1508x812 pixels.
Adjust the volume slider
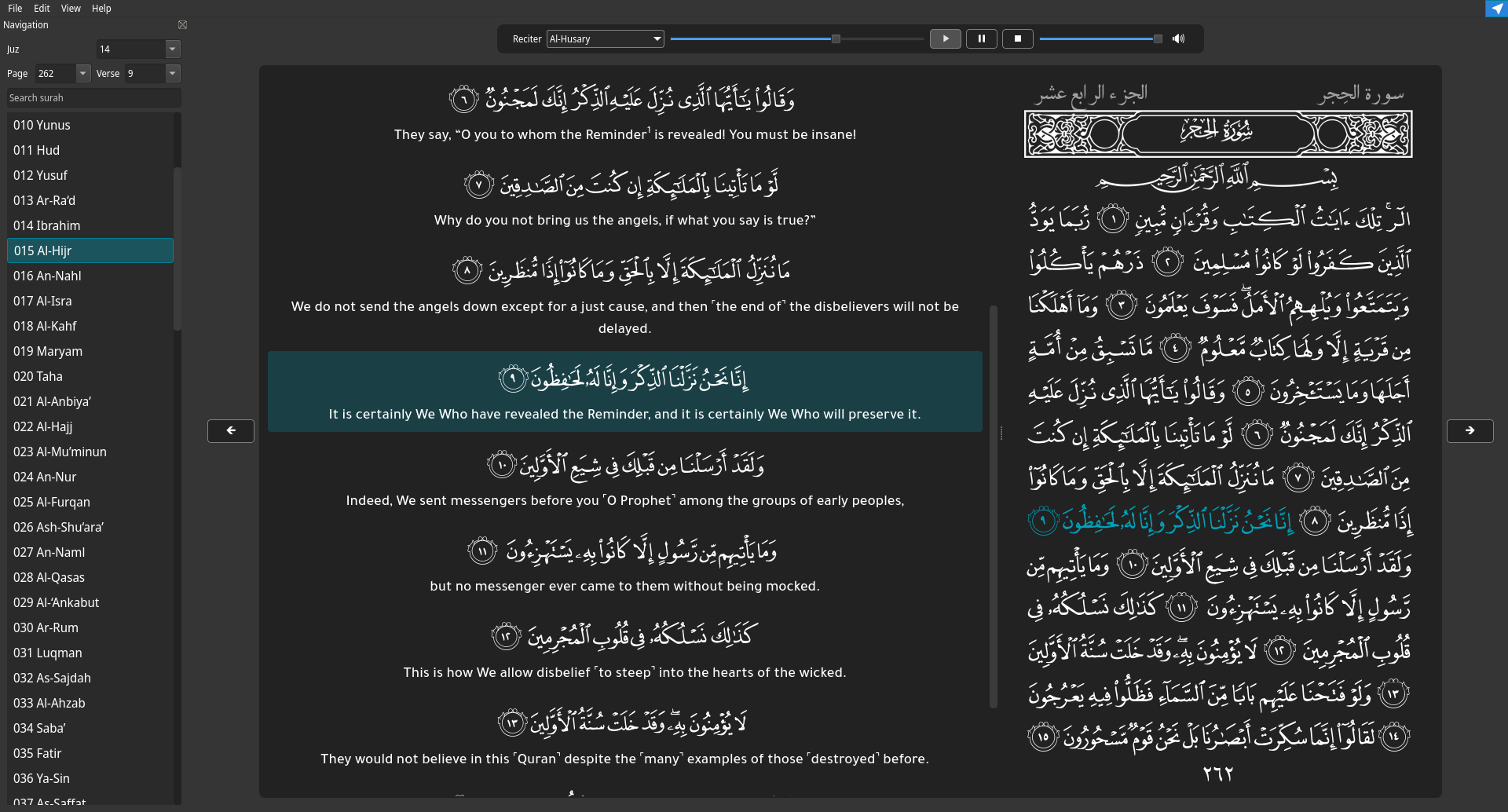tap(1100, 38)
